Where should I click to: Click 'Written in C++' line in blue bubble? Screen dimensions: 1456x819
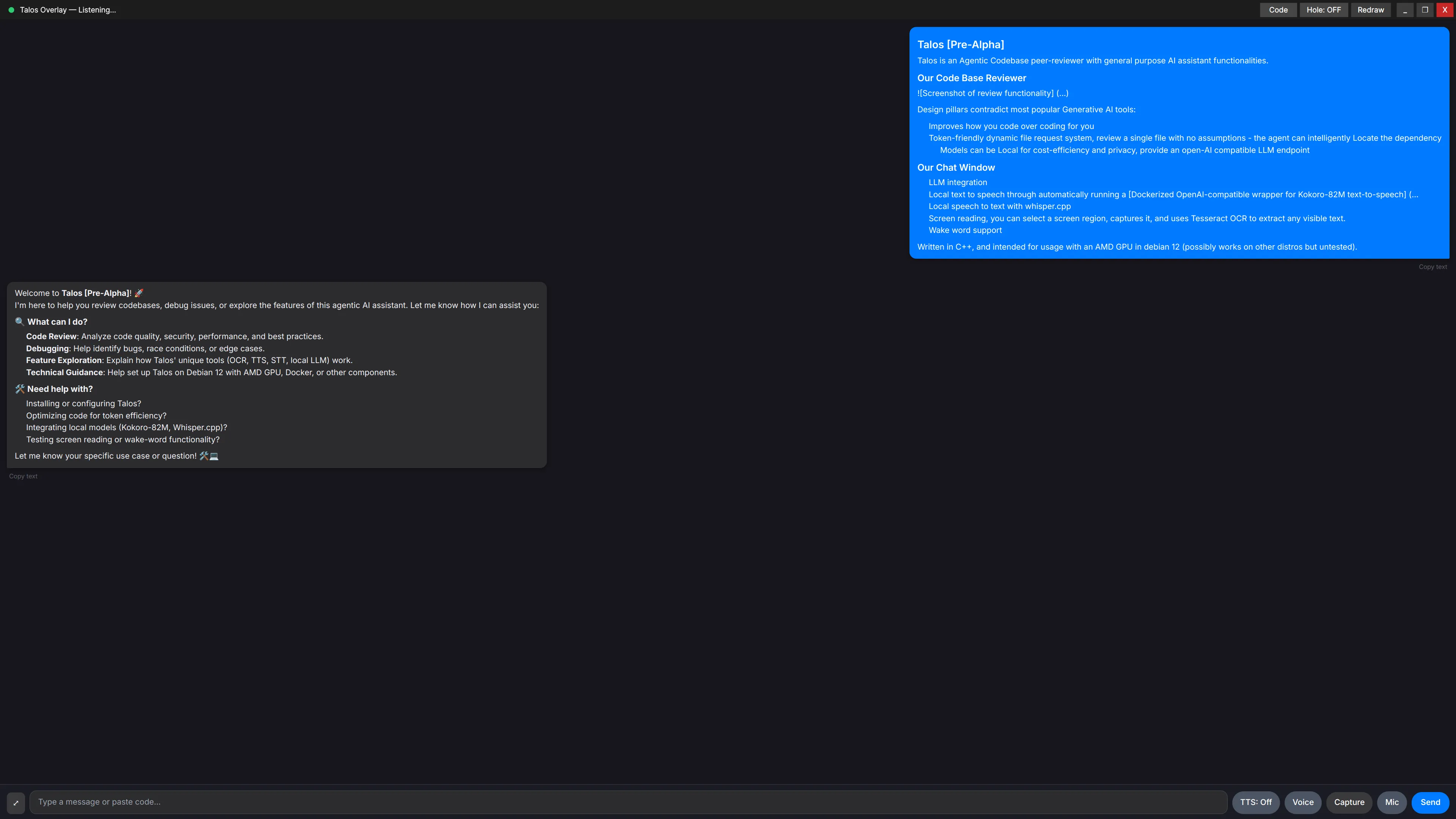[1137, 247]
